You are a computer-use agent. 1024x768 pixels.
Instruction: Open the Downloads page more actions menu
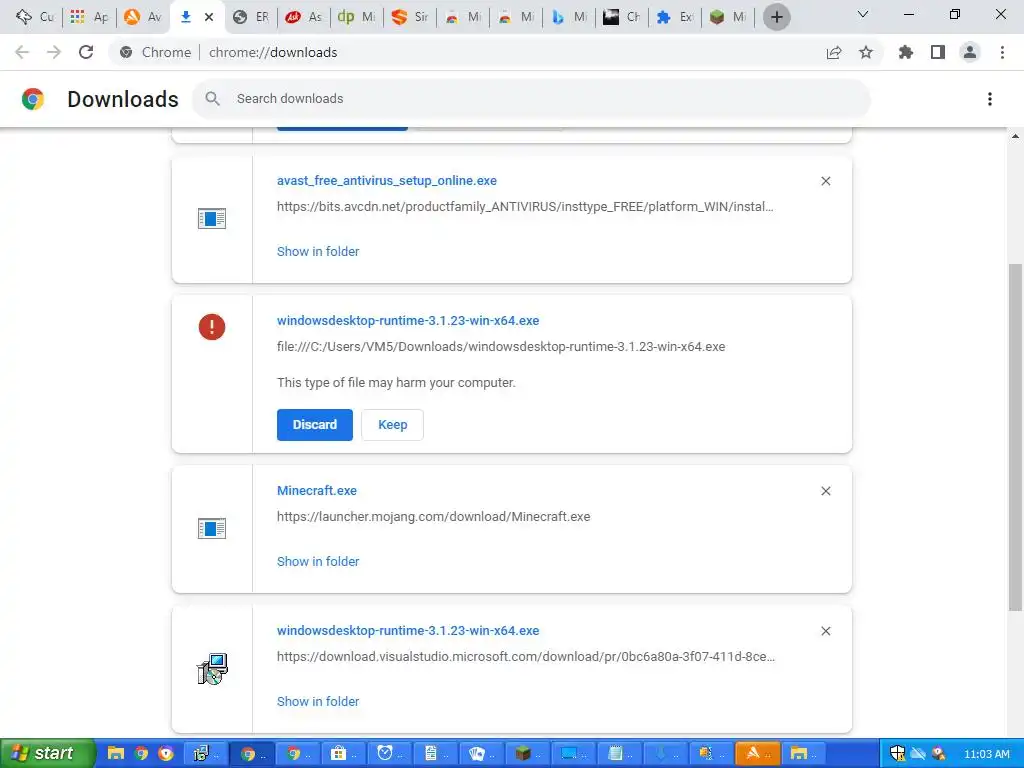[990, 99]
